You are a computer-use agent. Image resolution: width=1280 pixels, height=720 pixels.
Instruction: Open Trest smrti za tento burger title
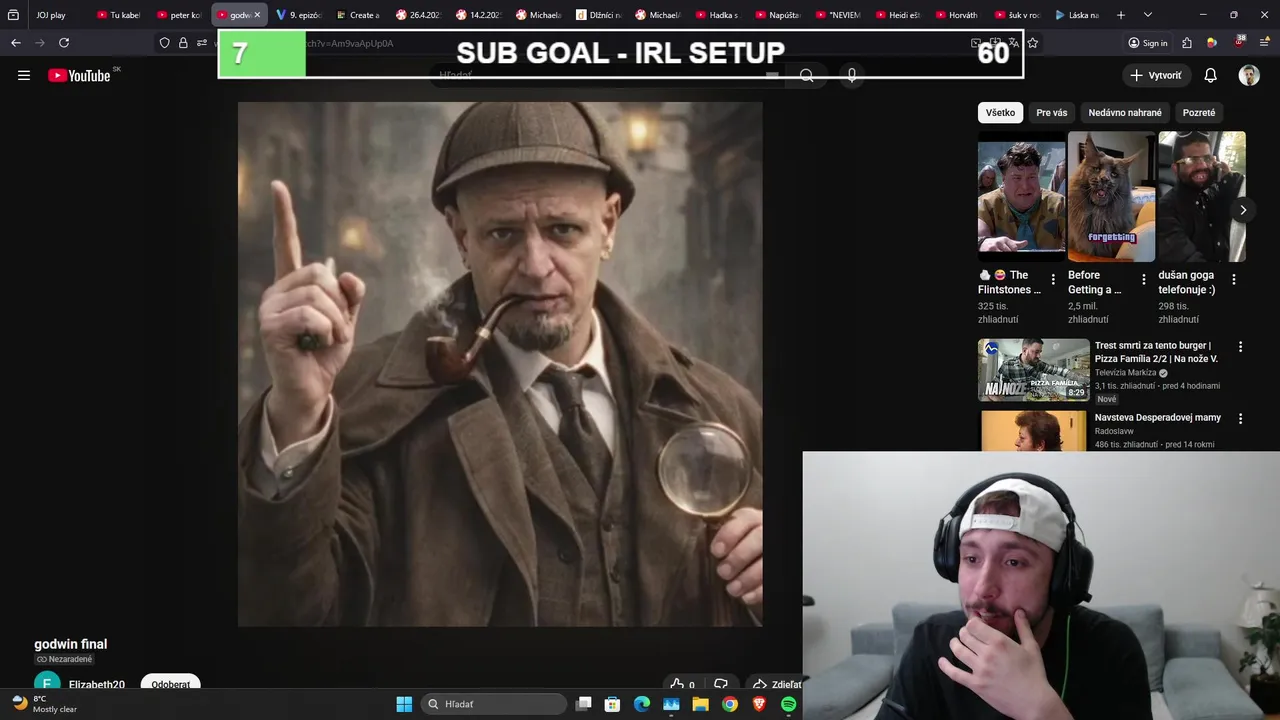(x=1156, y=352)
